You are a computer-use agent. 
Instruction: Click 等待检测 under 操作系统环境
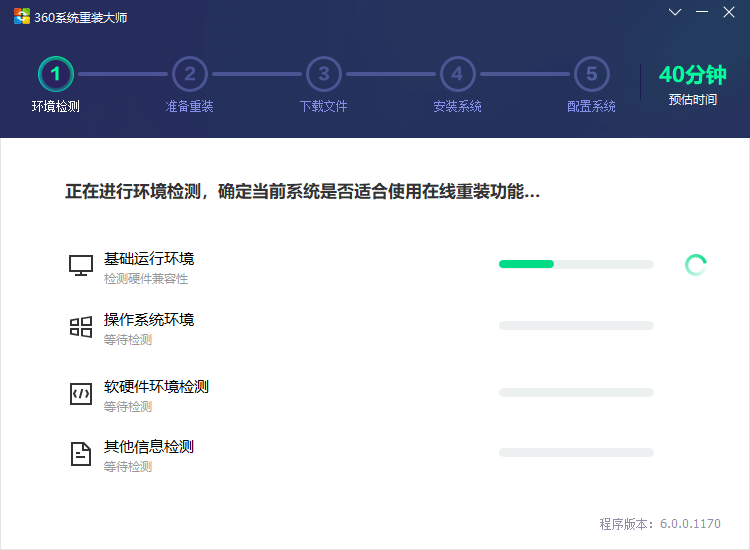click(x=128, y=340)
